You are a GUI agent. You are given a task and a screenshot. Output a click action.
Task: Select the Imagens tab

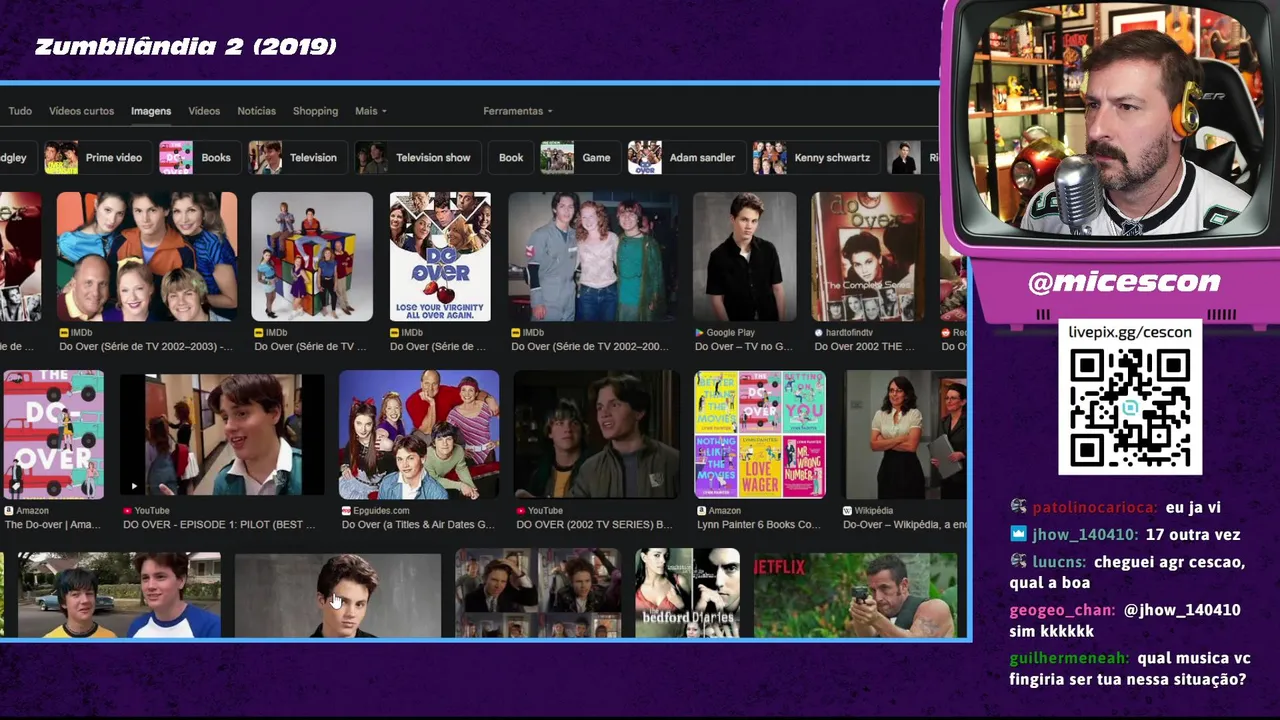(x=151, y=111)
